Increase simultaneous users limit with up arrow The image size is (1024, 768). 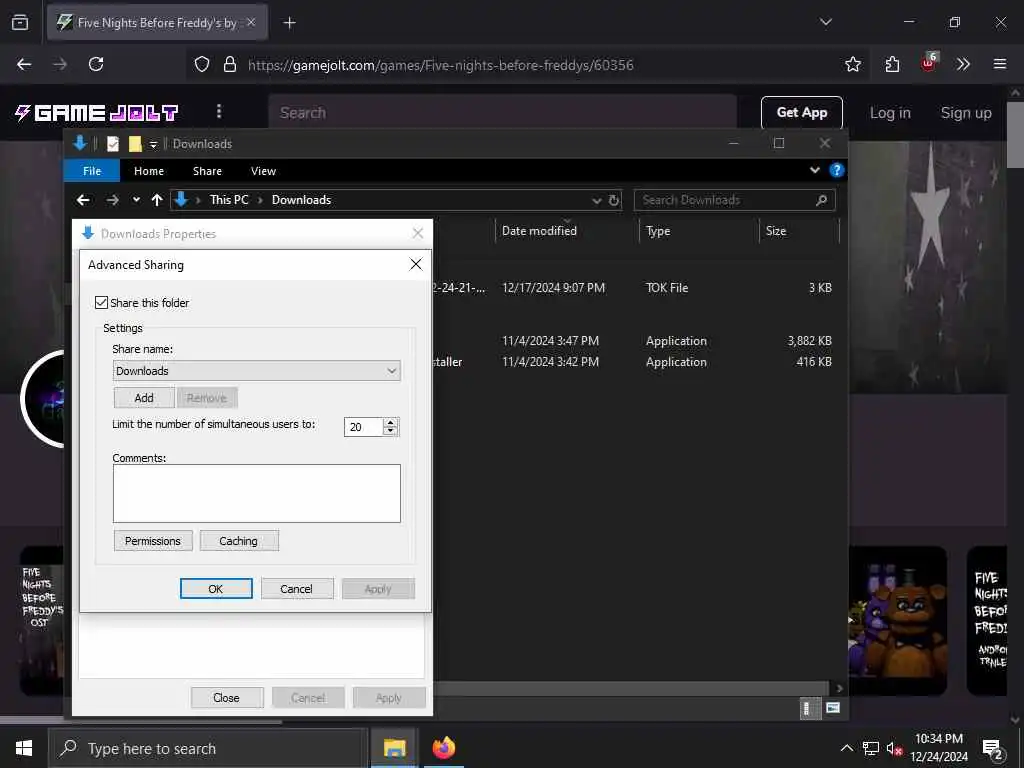pyautogui.click(x=391, y=423)
